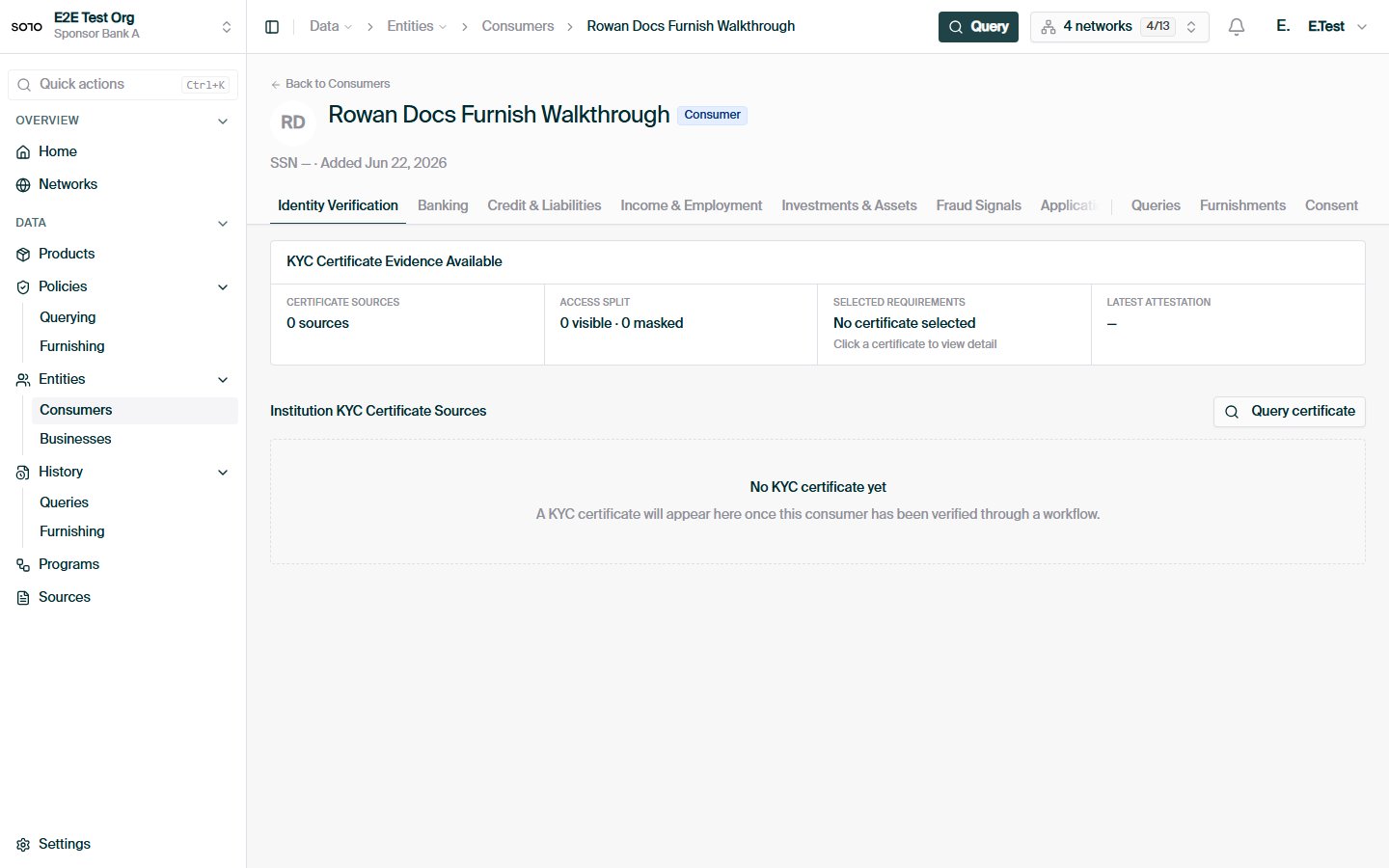The height and width of the screenshot is (868, 1389).
Task: Open Home in the sidebar
Action: [123, 152]
